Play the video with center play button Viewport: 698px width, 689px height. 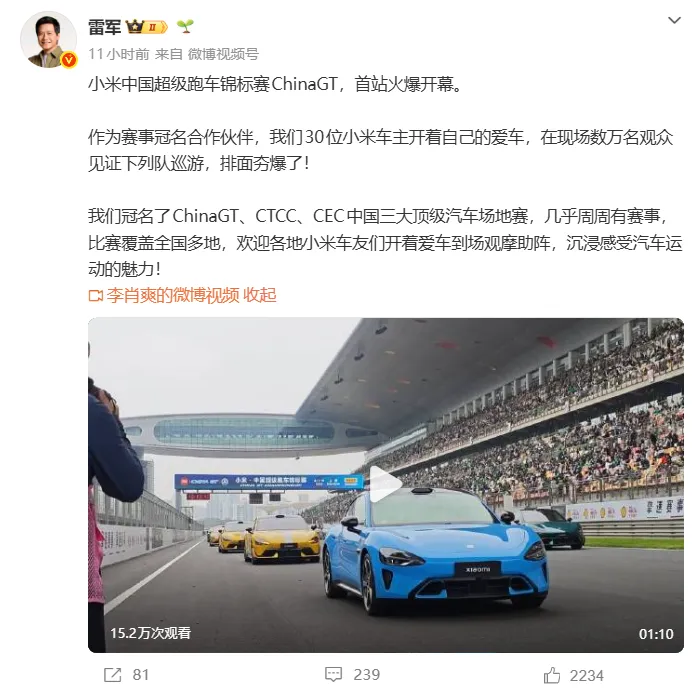(x=386, y=484)
